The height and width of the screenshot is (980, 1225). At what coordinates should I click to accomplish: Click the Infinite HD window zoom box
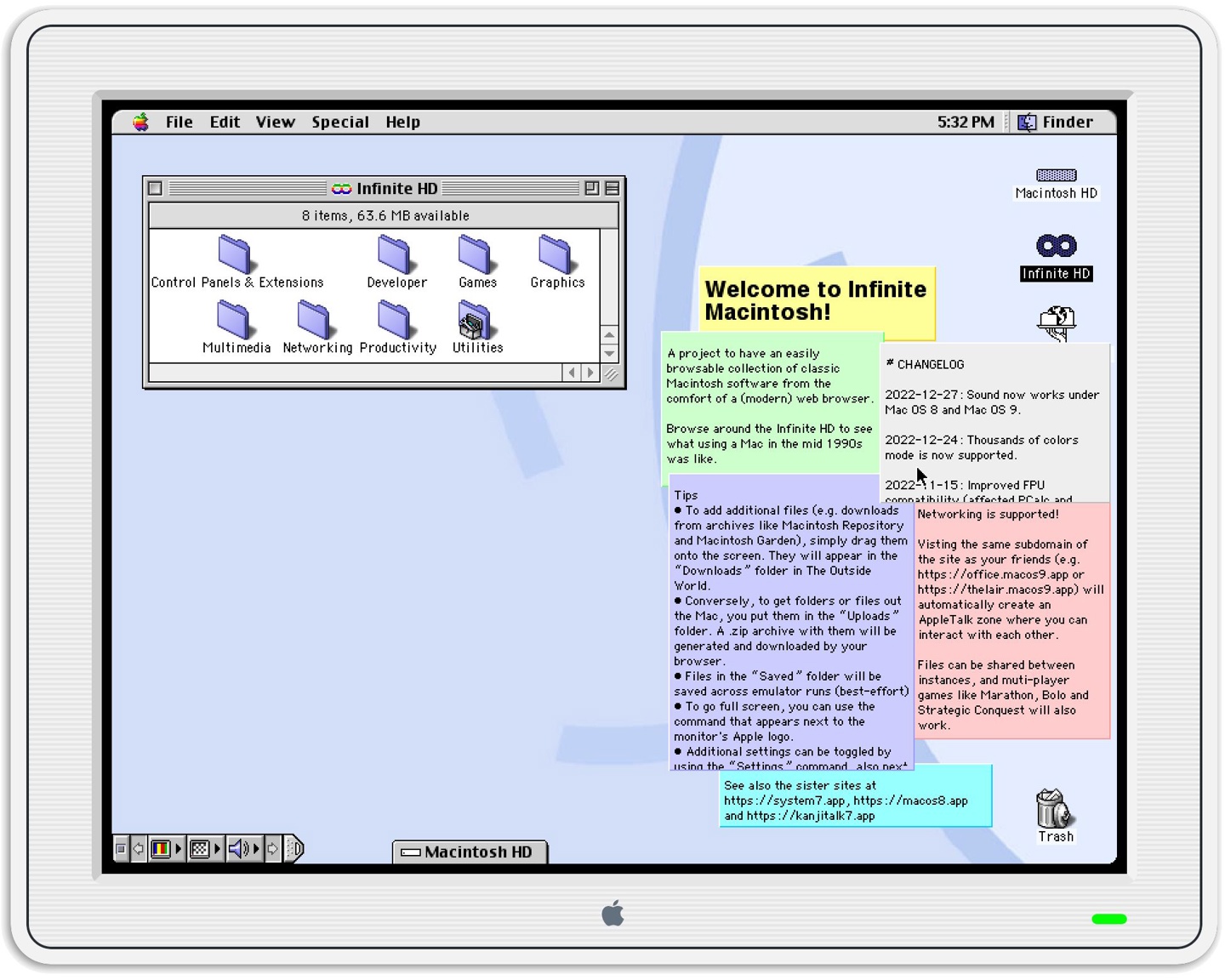tap(592, 188)
